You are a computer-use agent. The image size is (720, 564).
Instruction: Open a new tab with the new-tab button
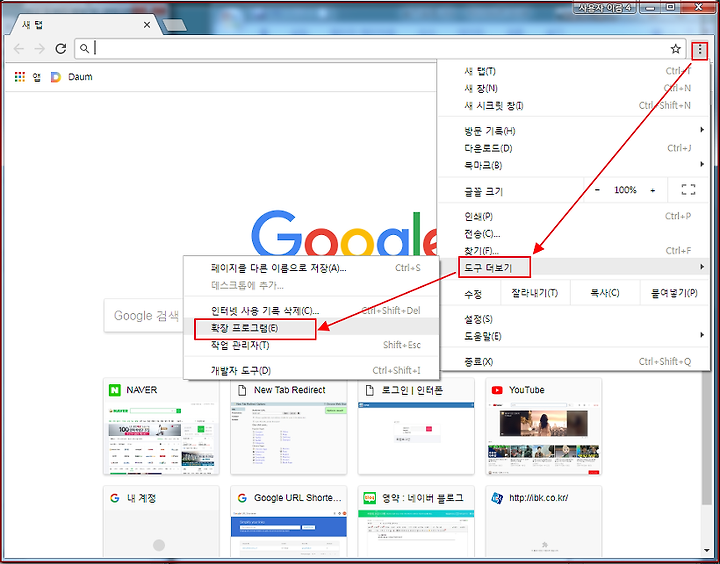175,25
